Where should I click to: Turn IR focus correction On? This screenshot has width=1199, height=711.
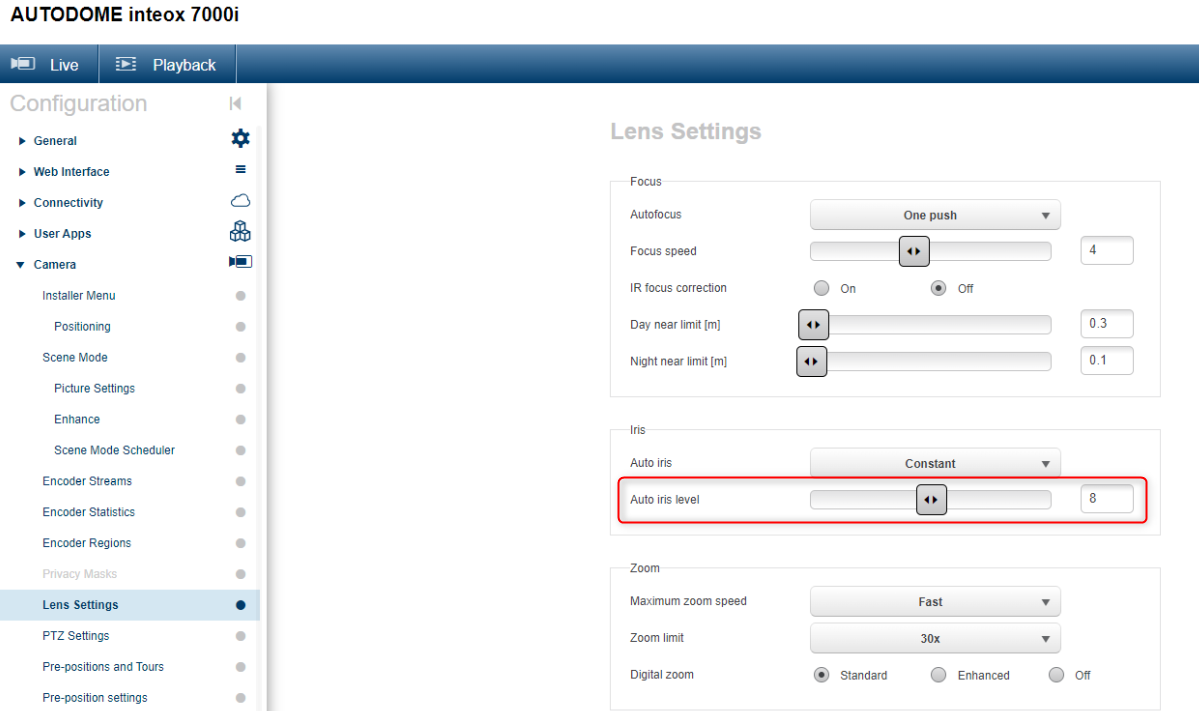tap(821, 288)
